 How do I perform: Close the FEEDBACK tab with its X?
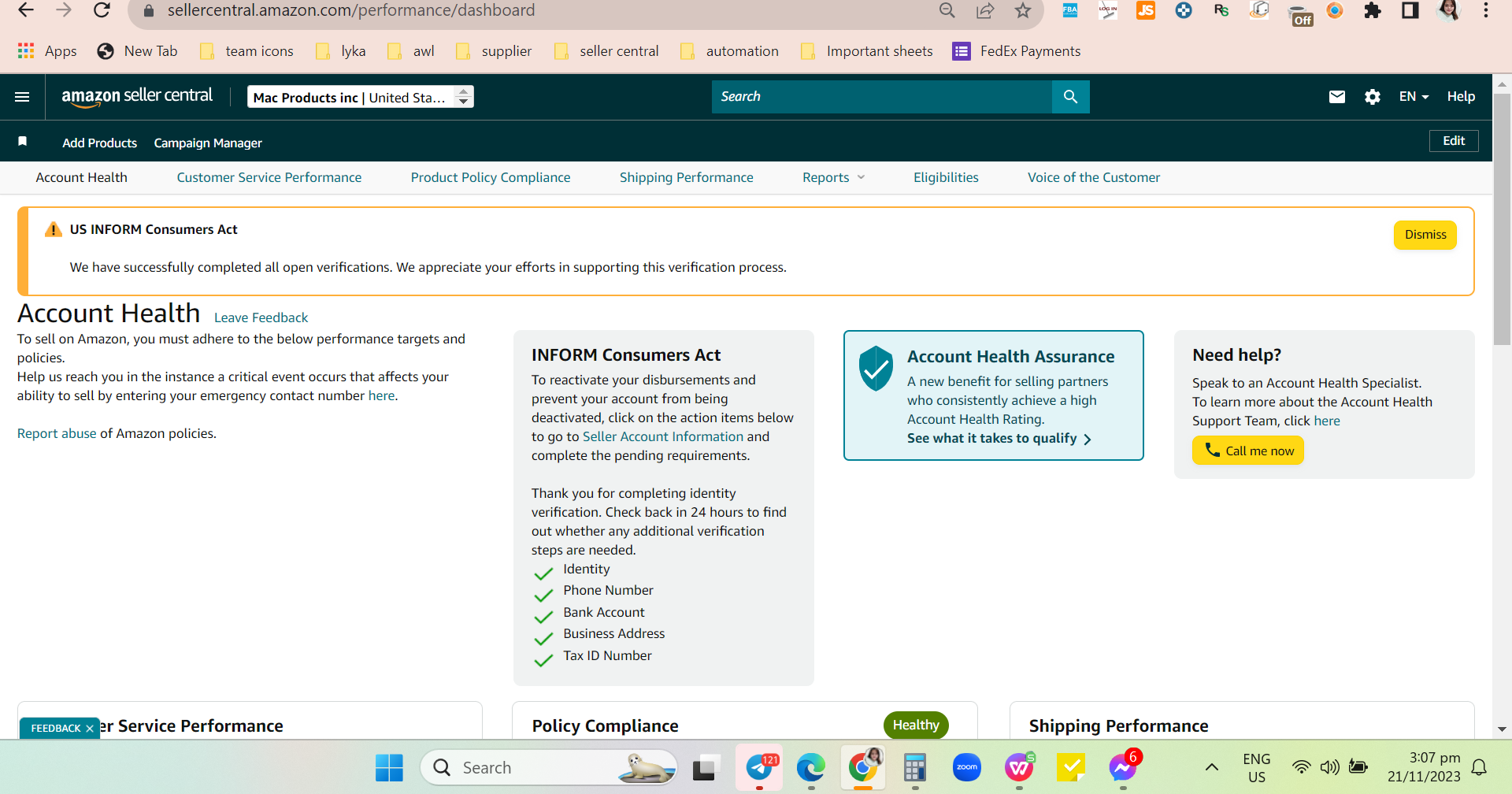coord(90,729)
